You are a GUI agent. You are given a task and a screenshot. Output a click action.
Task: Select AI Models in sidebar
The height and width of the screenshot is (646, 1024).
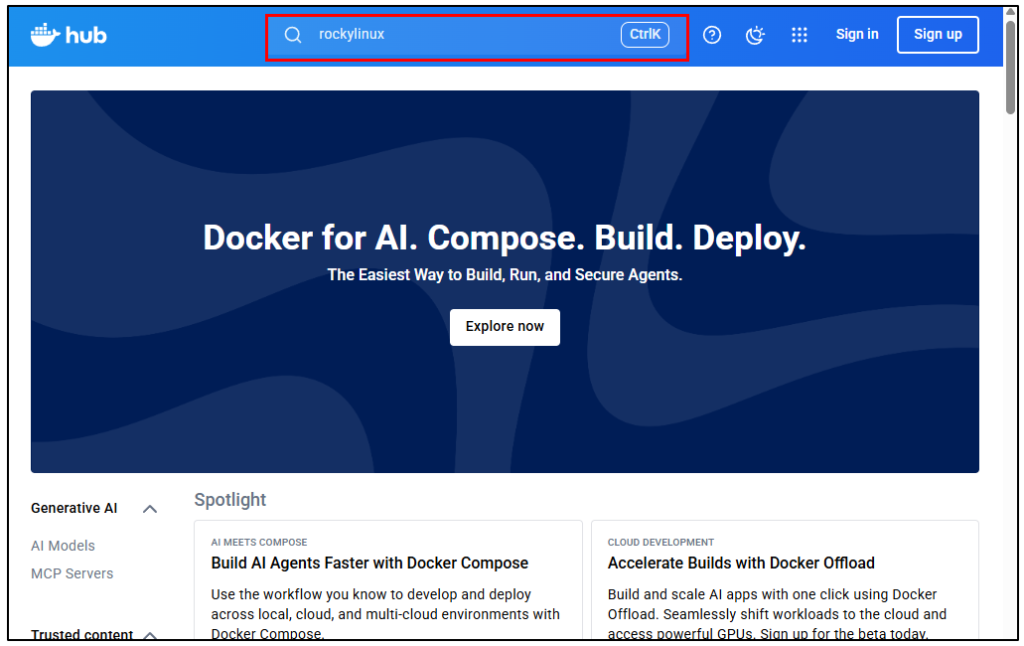63,546
